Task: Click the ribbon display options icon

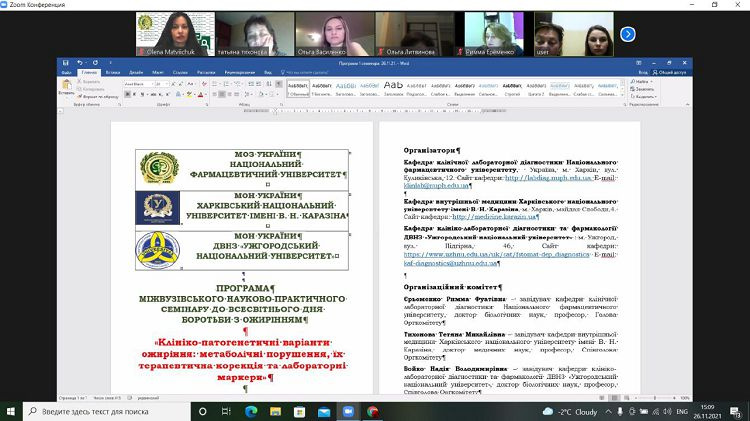Action: pyautogui.click(x=639, y=63)
